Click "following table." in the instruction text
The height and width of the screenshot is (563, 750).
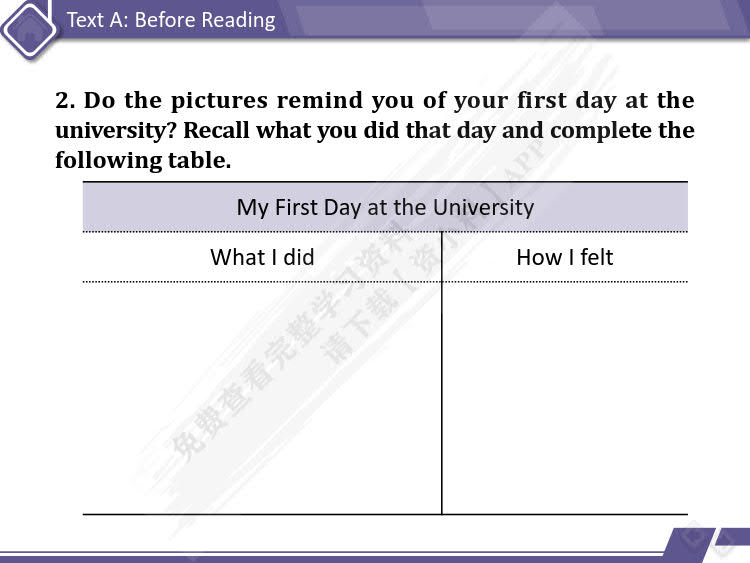pos(143,160)
